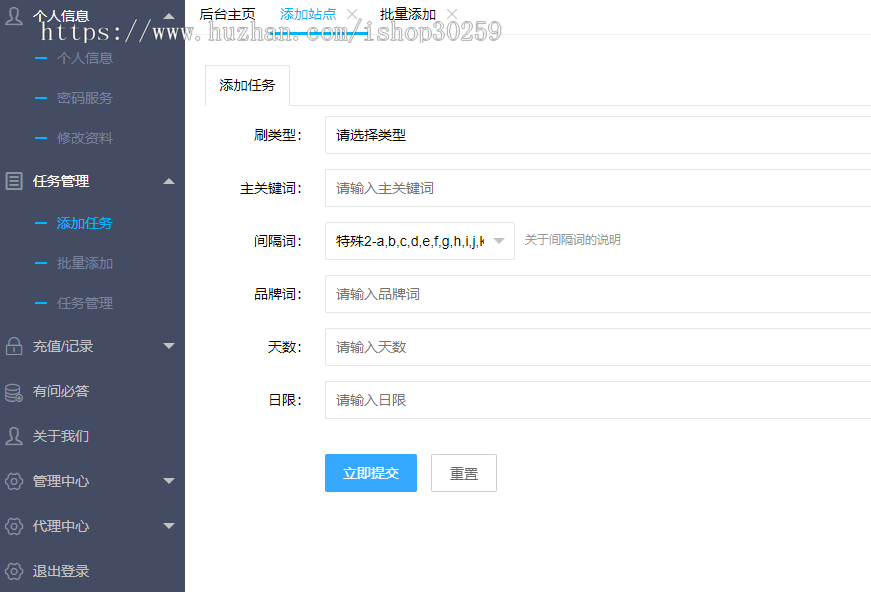Click the 立即提交 button

coord(371,473)
